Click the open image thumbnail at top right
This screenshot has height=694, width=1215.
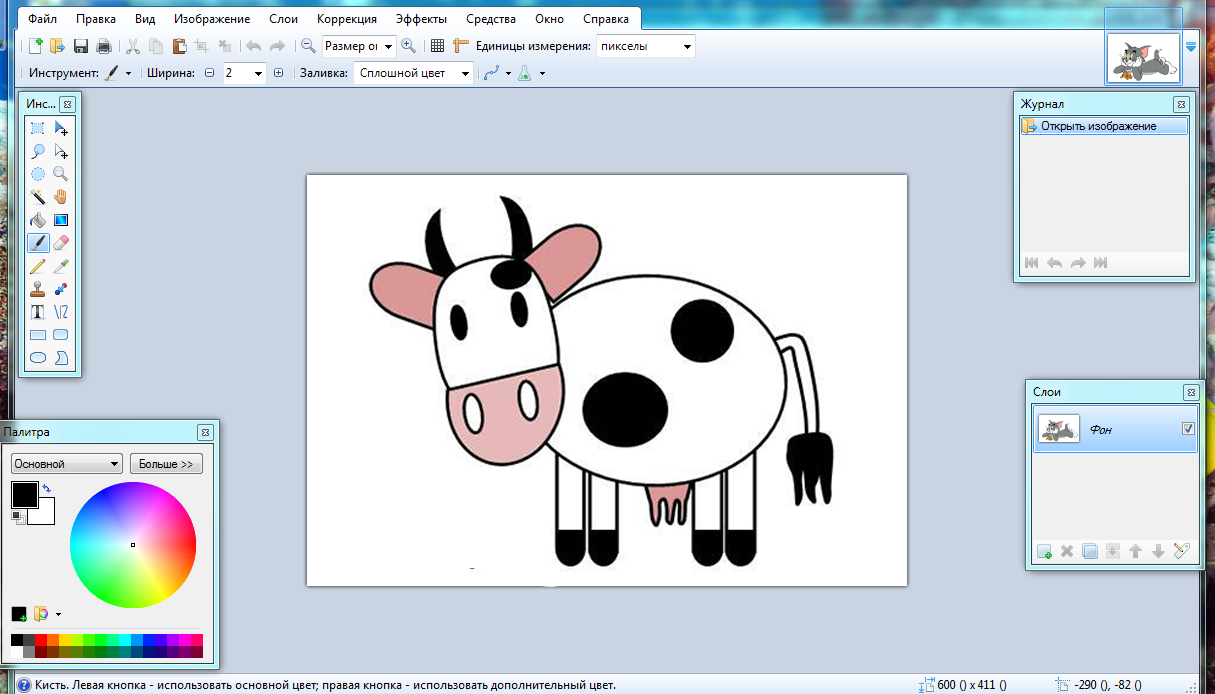point(1143,59)
